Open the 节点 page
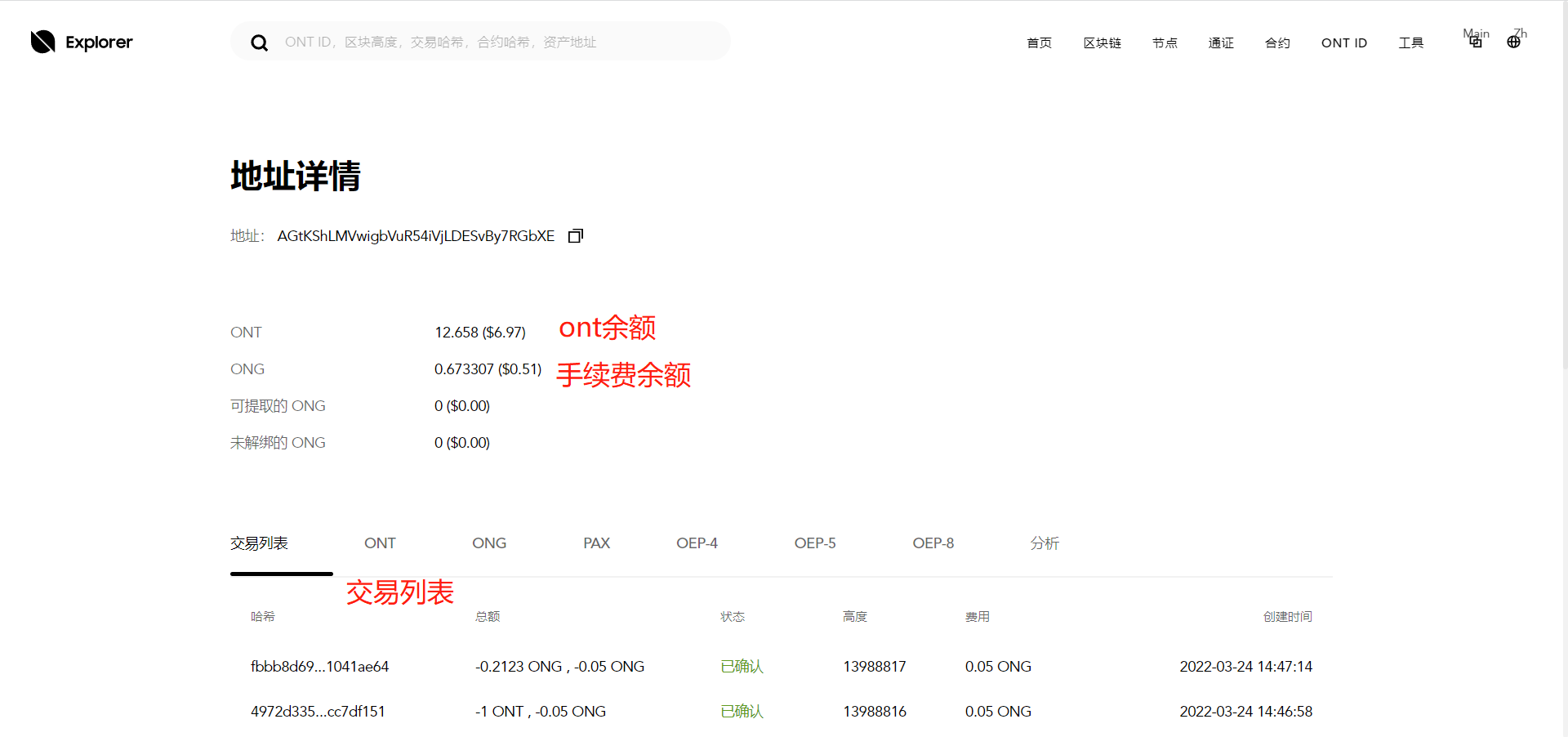Viewport: 1568px width, 737px height. coord(1165,42)
